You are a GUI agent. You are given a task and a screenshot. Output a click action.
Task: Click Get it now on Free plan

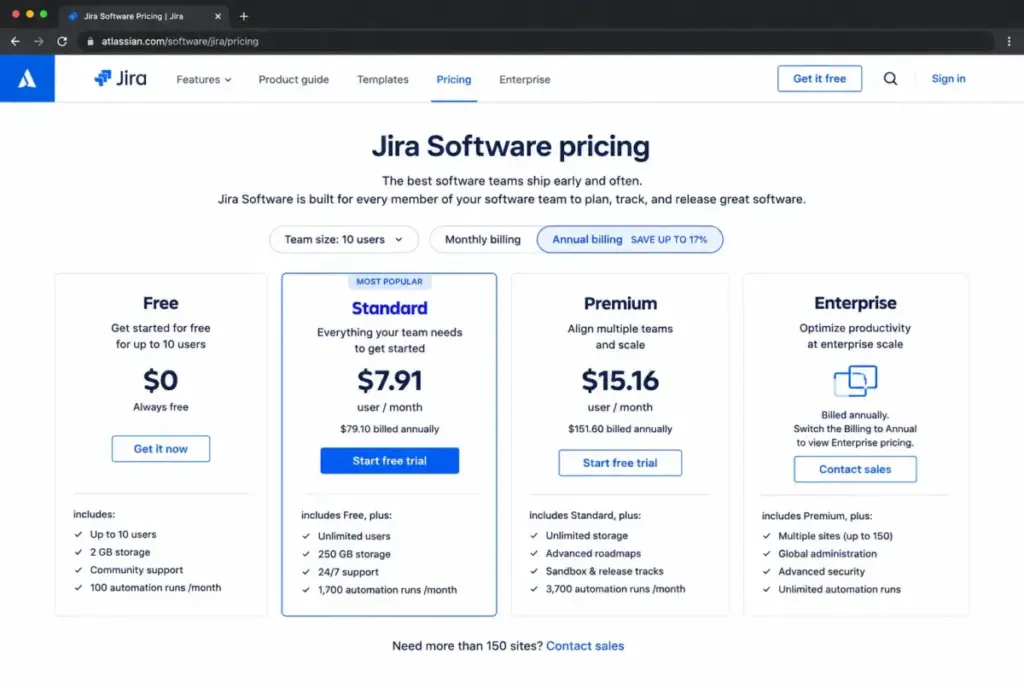tap(161, 449)
